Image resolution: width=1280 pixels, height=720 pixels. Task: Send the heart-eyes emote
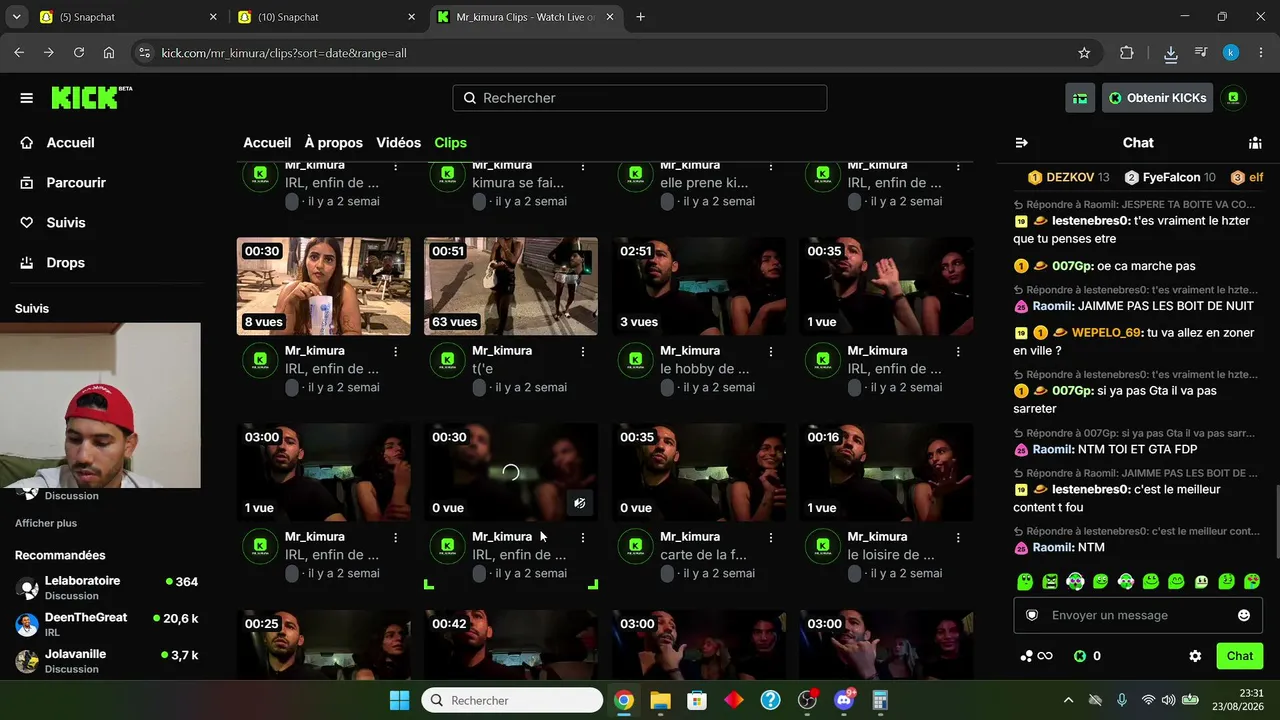point(1251,582)
